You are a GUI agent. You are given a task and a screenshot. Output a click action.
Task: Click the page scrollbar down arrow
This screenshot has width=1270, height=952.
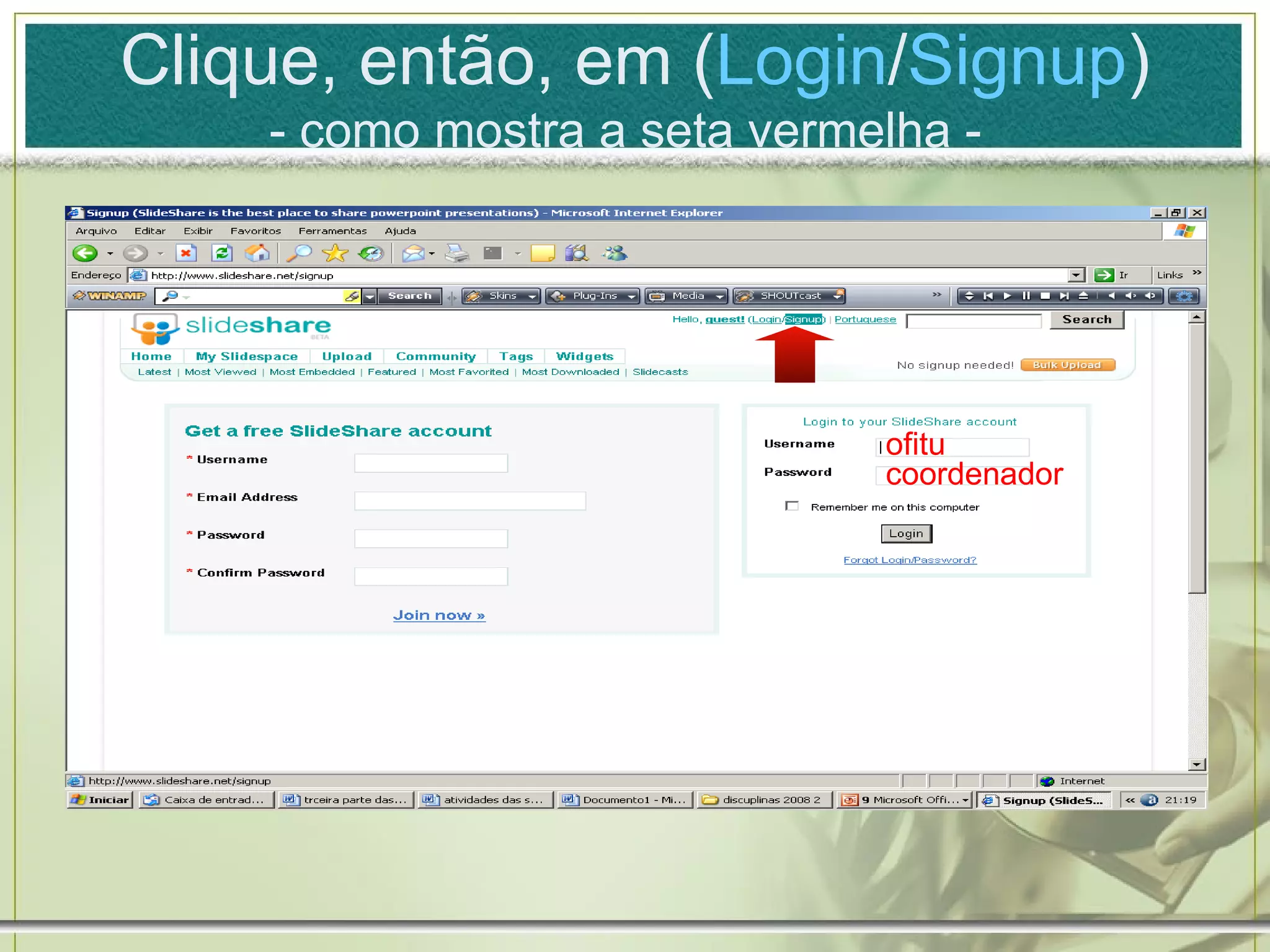(x=1196, y=764)
